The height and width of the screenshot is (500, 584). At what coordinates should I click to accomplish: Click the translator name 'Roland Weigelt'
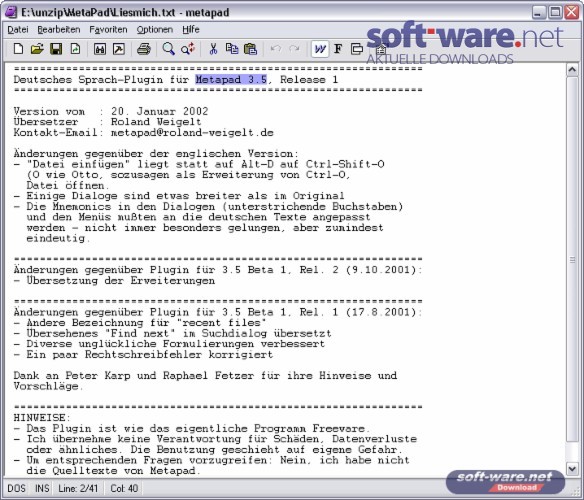pyautogui.click(x=156, y=122)
